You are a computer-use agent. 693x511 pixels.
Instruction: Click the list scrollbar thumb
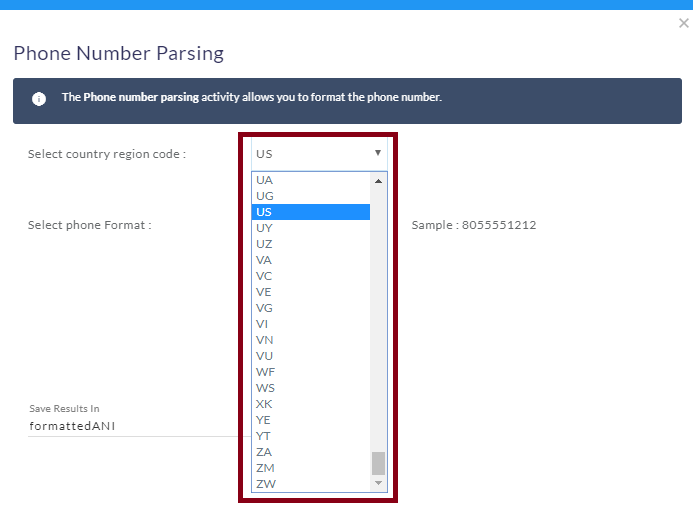(378, 463)
